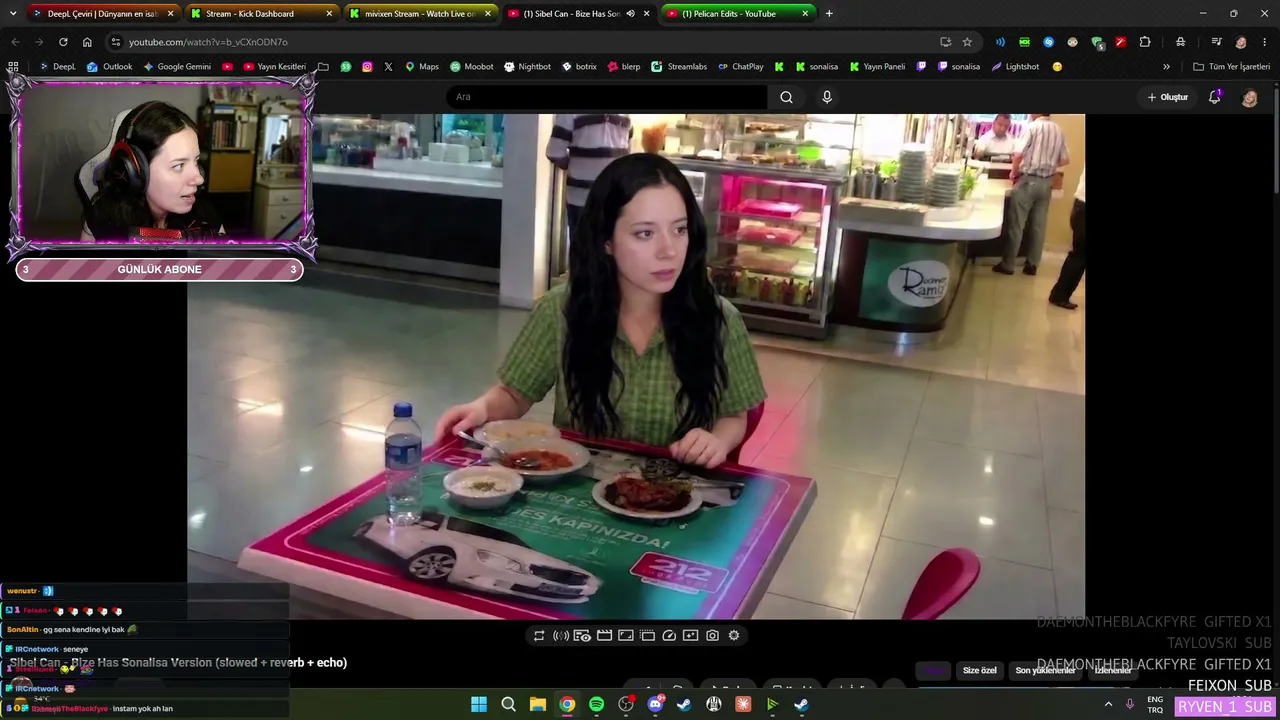Open the Windows Start menu
1280x720 pixels.
click(479, 704)
